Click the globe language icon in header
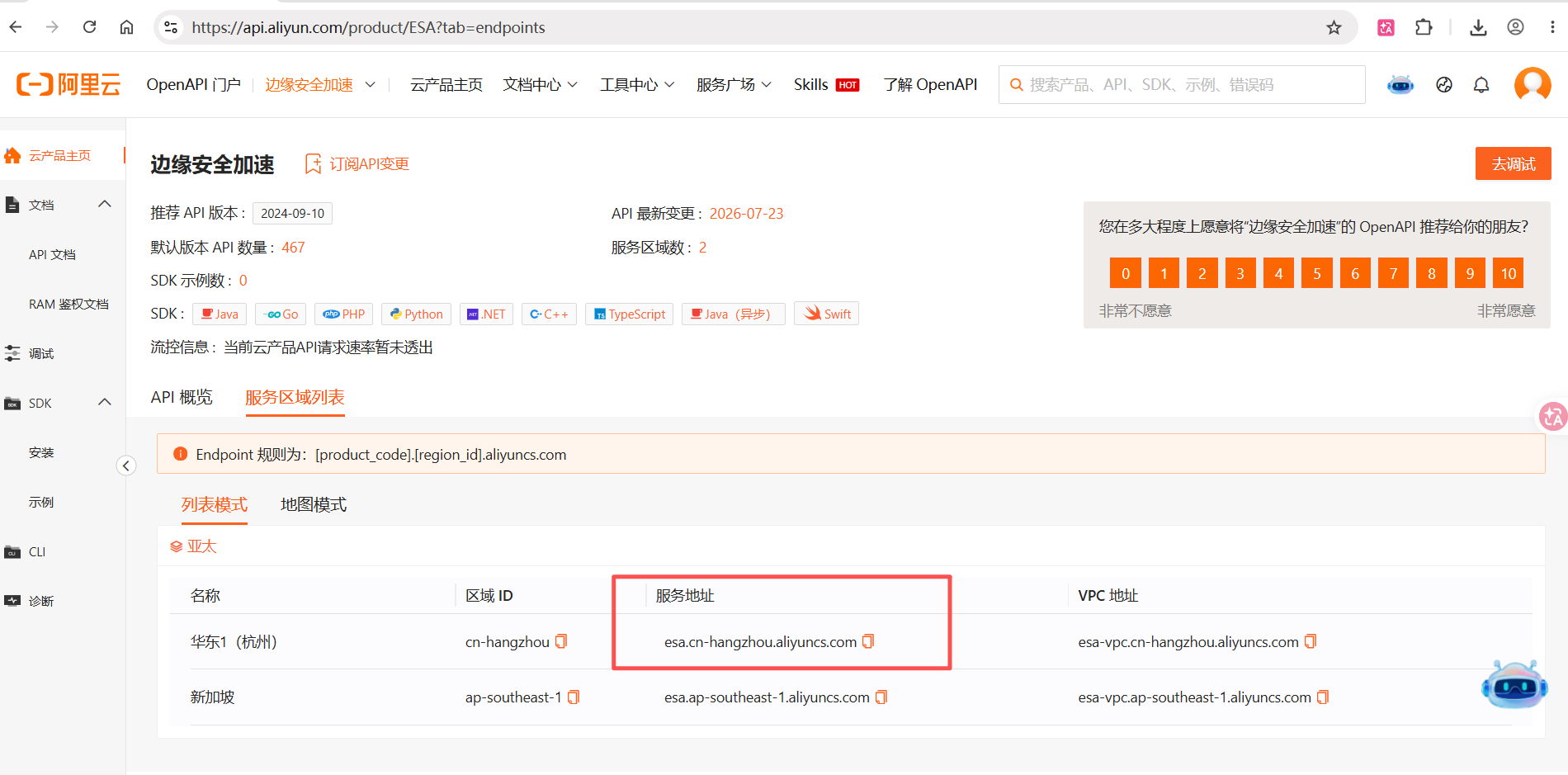The height and width of the screenshot is (775, 1568). [1443, 84]
